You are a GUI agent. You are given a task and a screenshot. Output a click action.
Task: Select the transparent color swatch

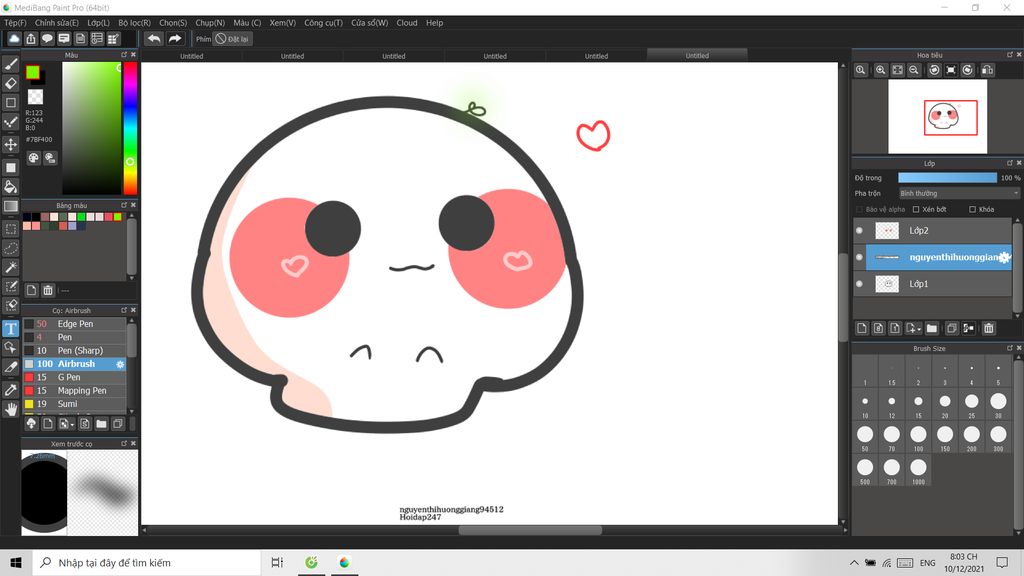[x=35, y=97]
